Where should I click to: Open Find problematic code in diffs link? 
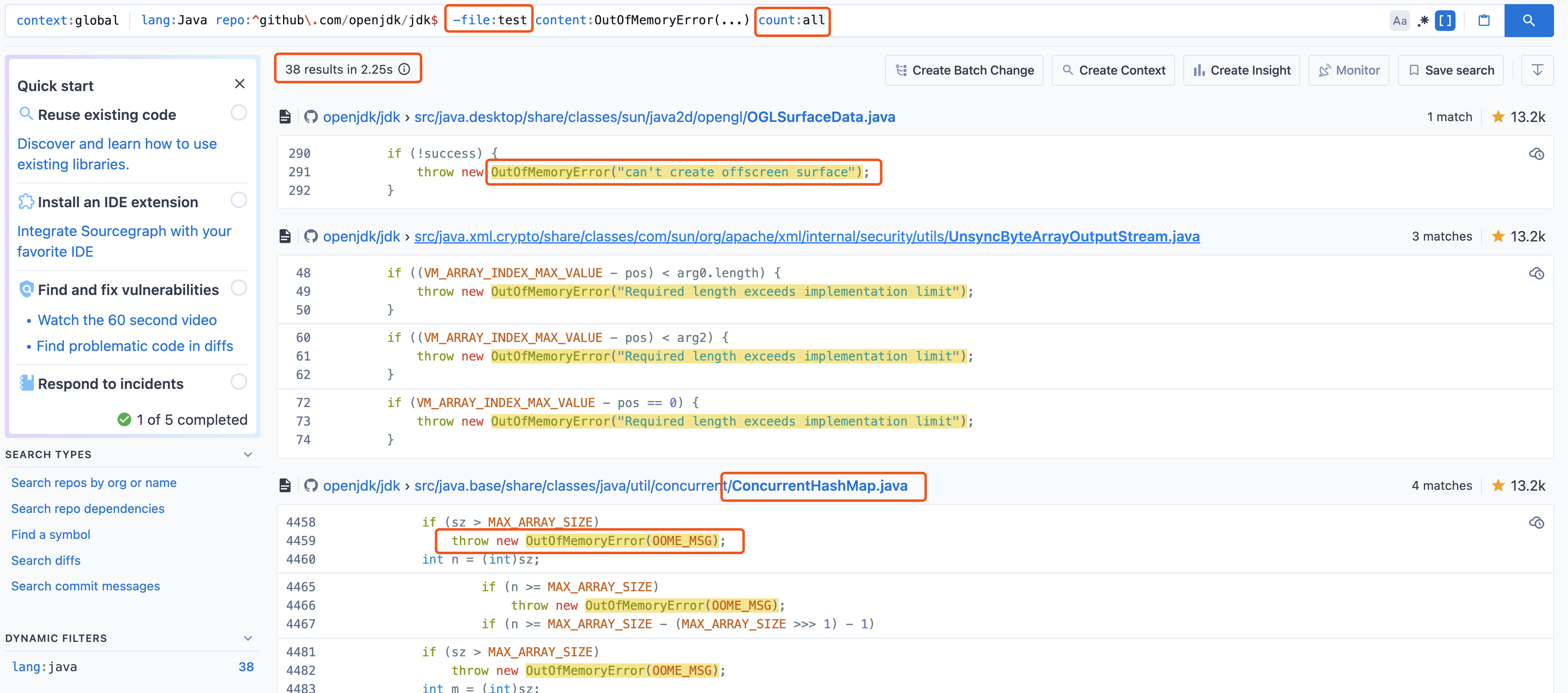coord(135,346)
